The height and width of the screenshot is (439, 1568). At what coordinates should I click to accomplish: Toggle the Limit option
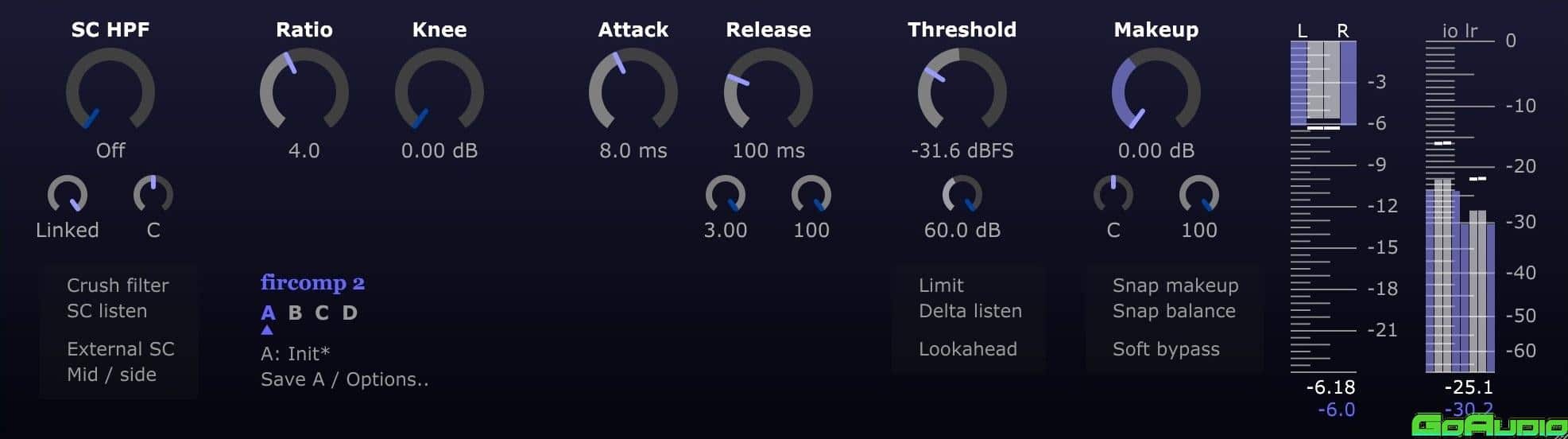pyautogui.click(x=941, y=286)
